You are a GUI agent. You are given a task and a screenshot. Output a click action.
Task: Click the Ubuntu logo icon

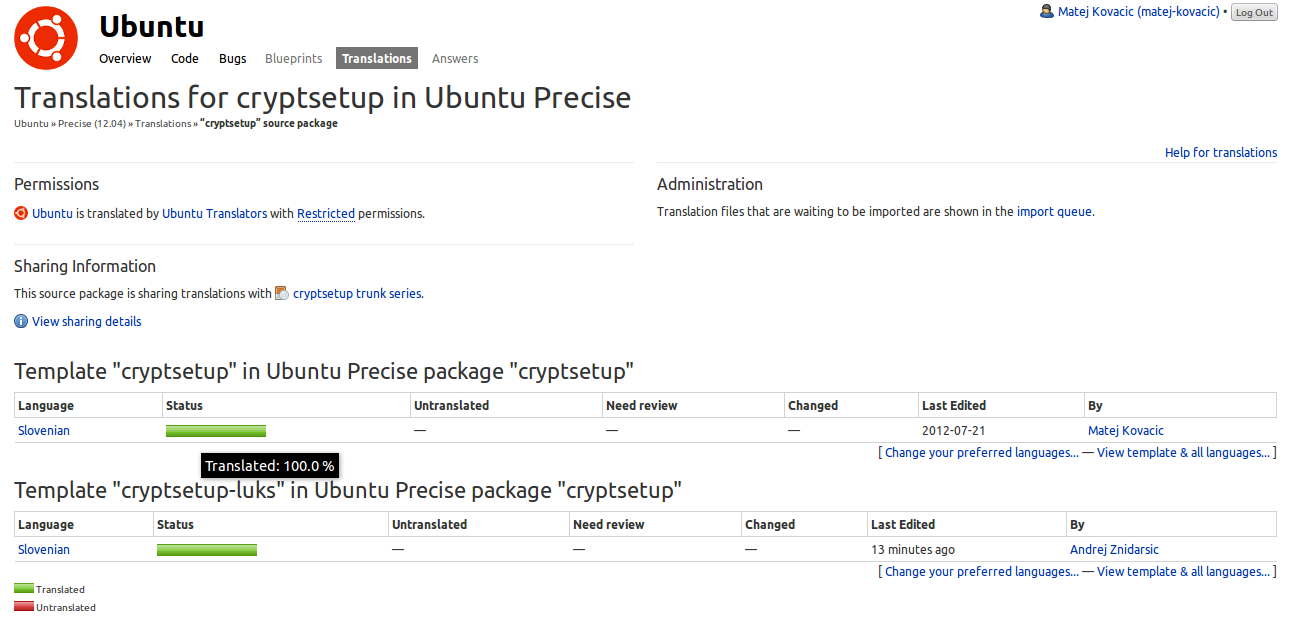click(x=46, y=38)
